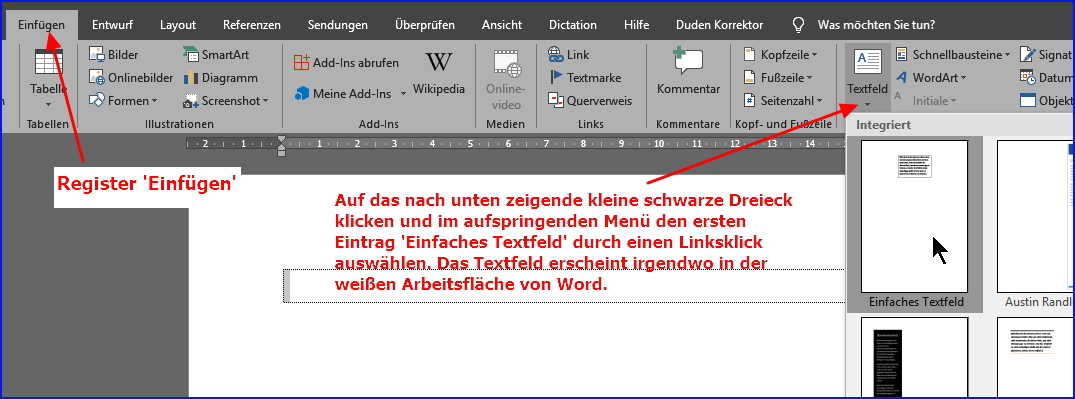
Task: Select the 'Einfaches Textfeld' thumbnail
Action: click(915, 217)
